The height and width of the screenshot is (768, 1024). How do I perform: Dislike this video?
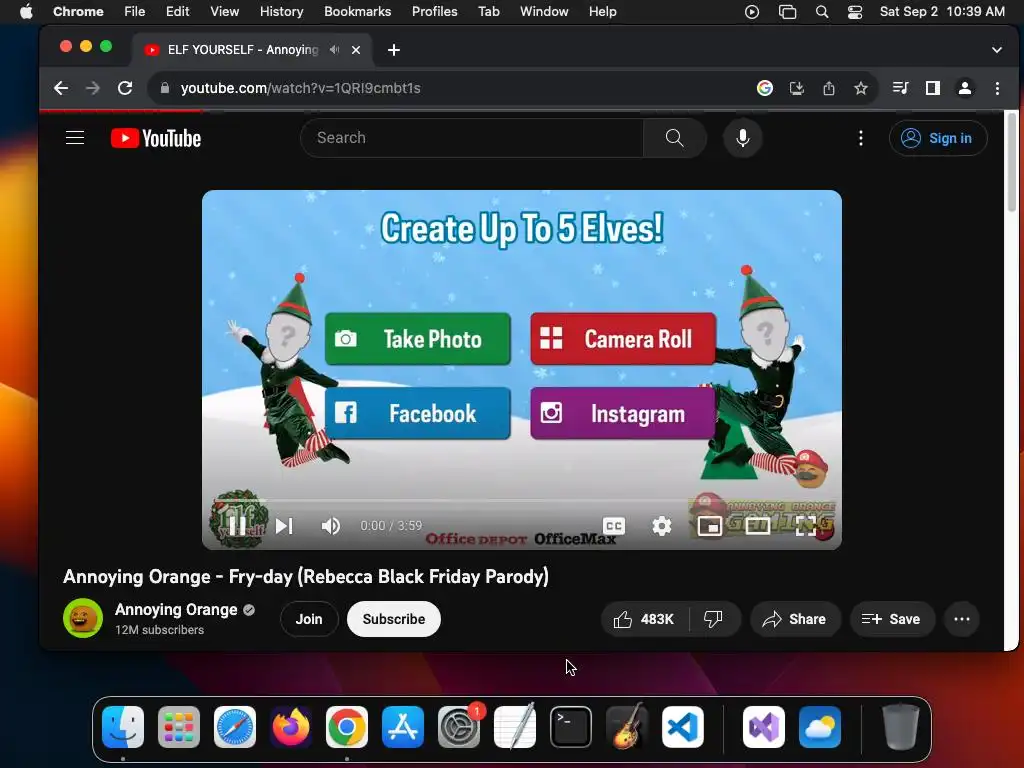[x=714, y=619]
